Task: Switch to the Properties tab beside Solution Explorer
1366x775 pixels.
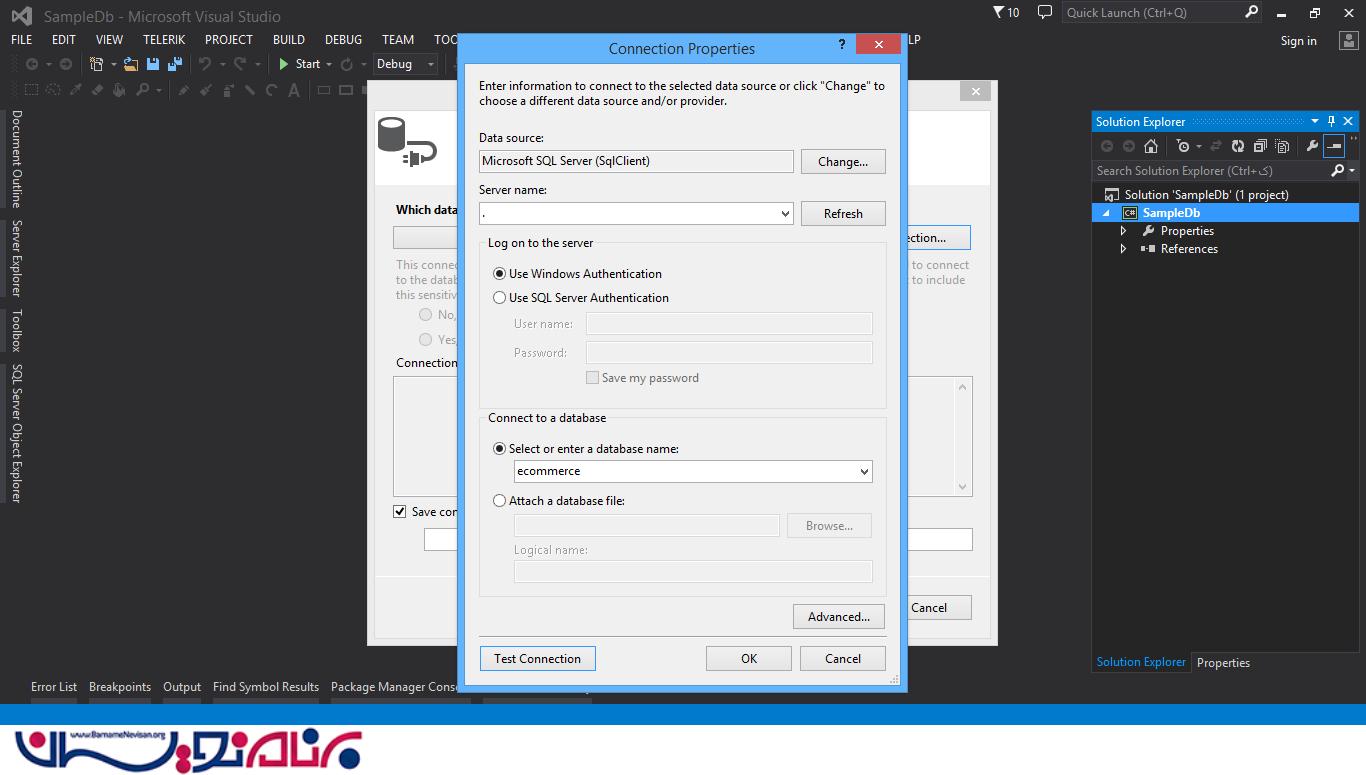Action: point(1223,663)
